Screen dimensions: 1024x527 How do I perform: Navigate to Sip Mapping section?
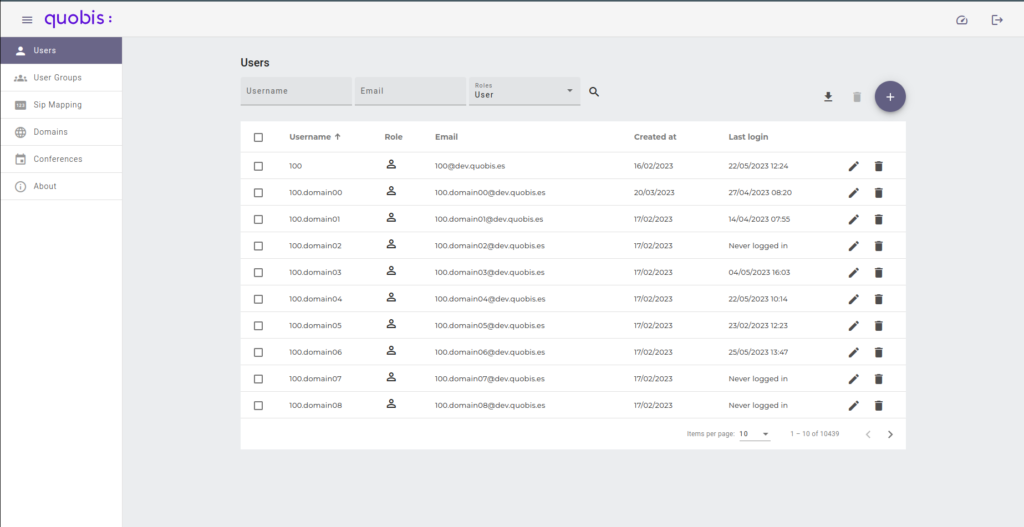tap(57, 104)
